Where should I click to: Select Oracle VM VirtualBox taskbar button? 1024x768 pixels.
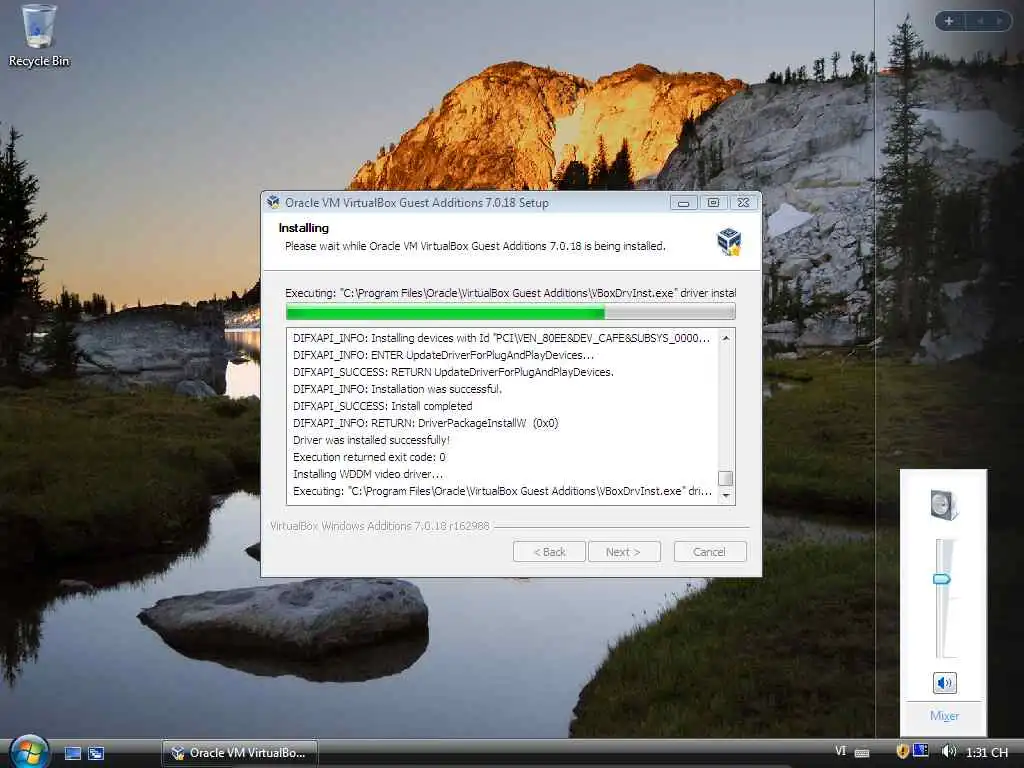click(x=240, y=753)
